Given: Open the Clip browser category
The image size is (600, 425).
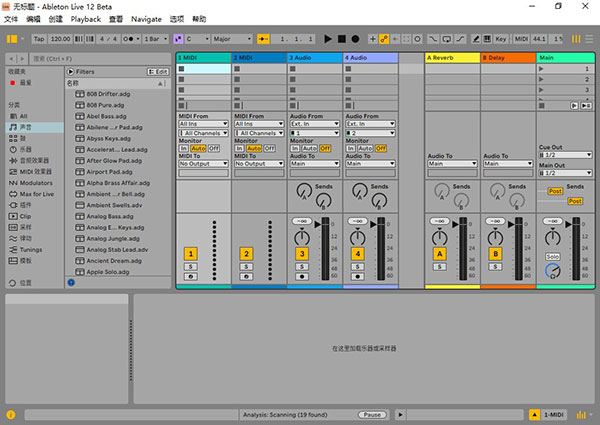Looking at the screenshot, I should (x=34, y=216).
